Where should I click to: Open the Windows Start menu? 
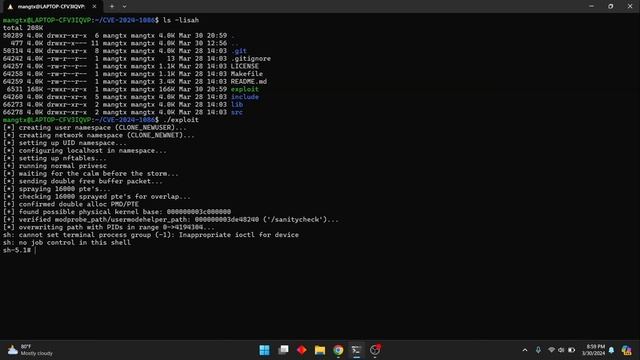point(264,350)
